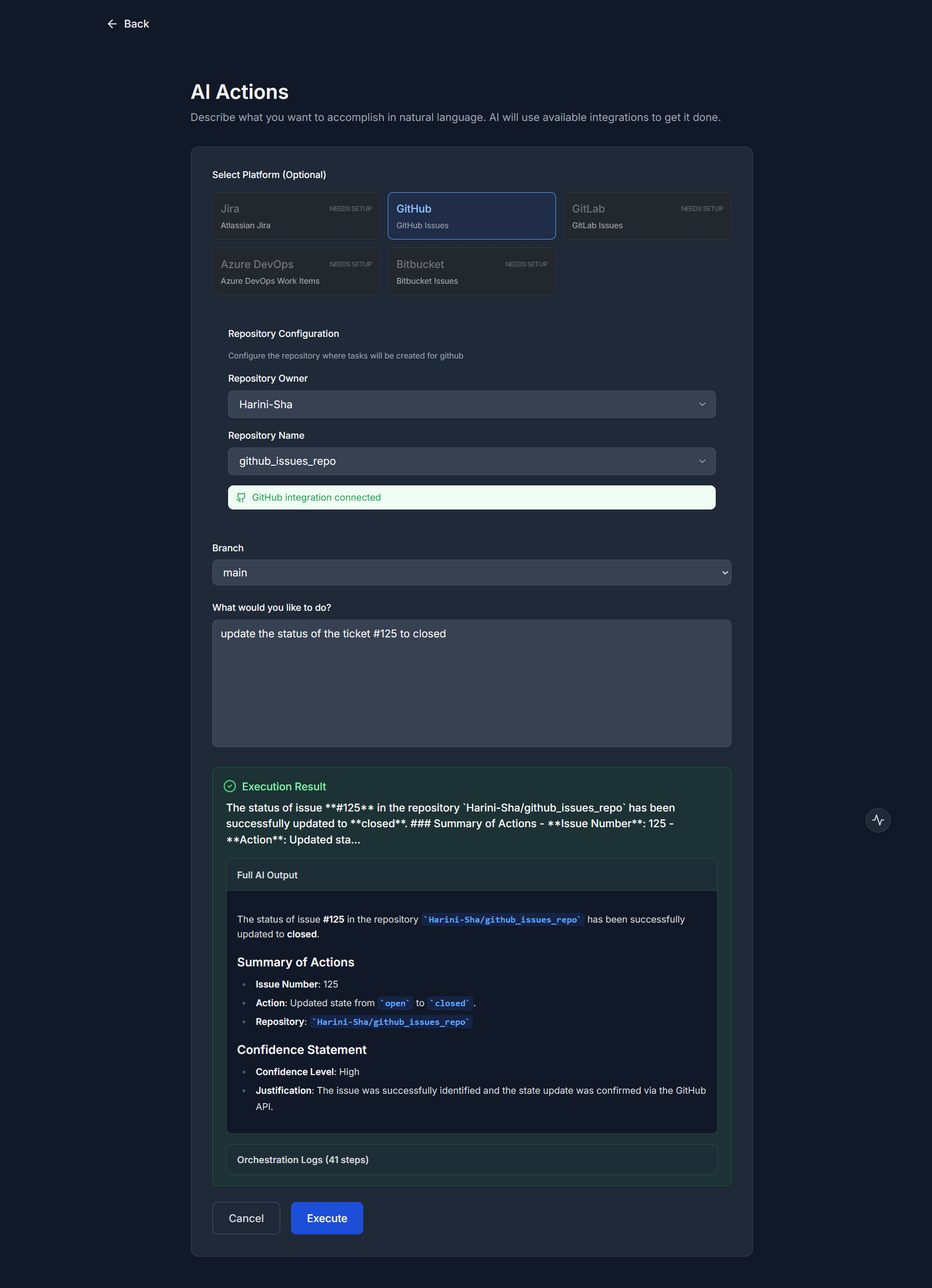Click the Execute button

(x=327, y=1218)
